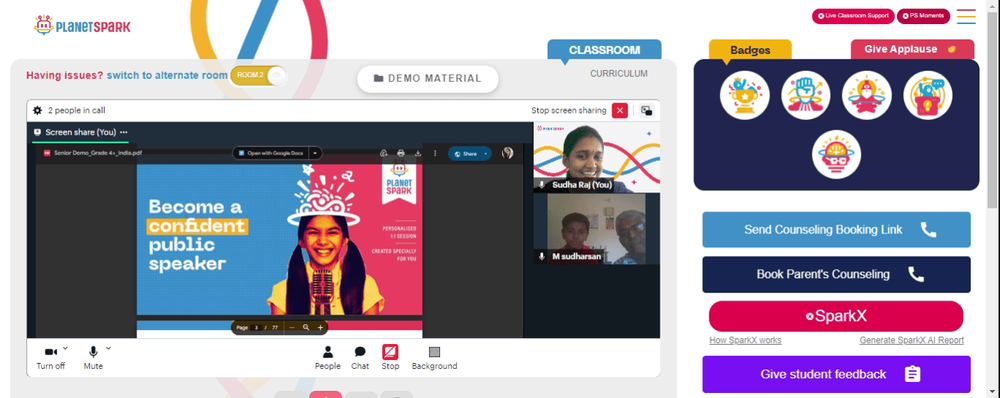Viewport: 1000px width, 398px height.
Task: Click add to Drive icon in PDF viewer
Action: (383, 153)
